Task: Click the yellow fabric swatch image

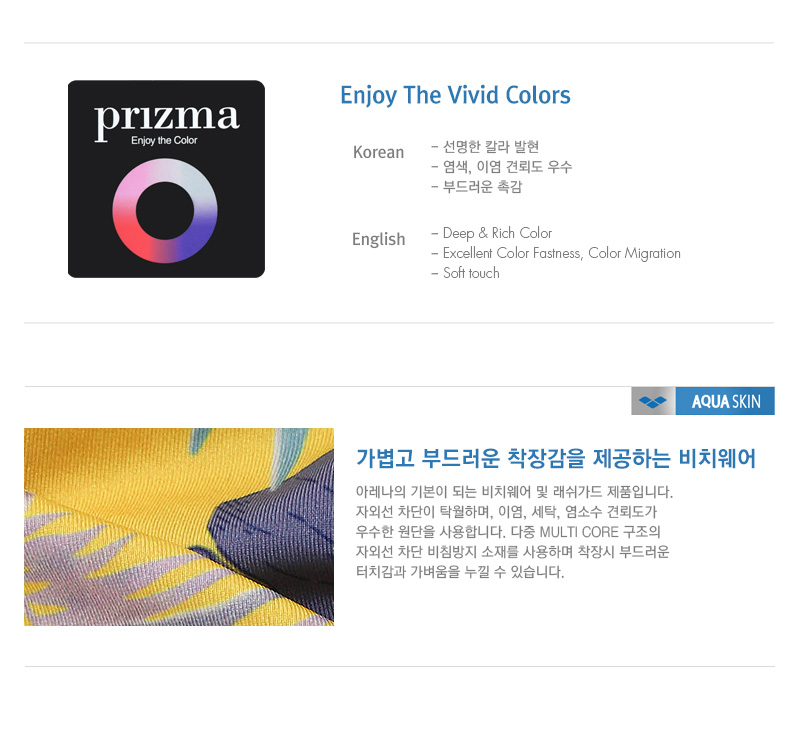Action: 179,527
